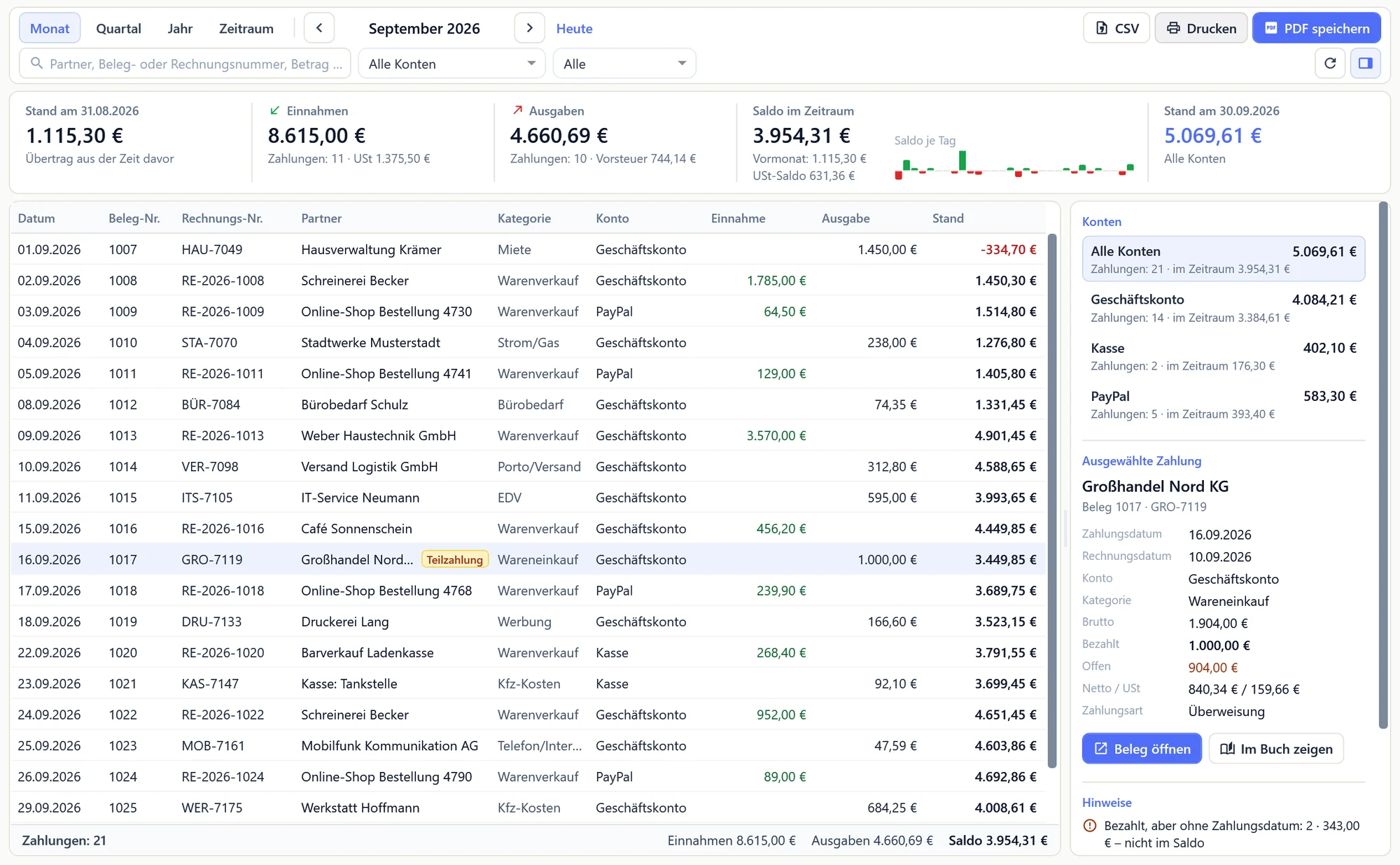Select the Werkstatt Hoffmann row
The image size is (1400, 865).
pos(528,808)
